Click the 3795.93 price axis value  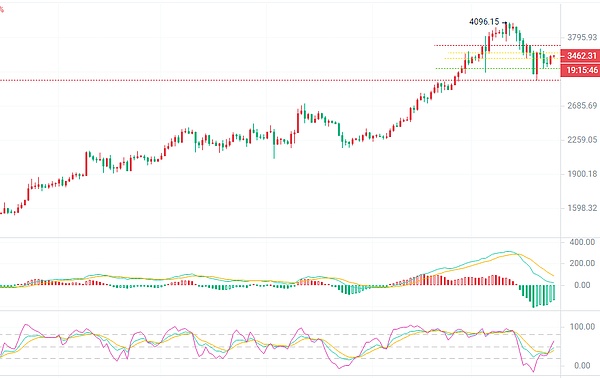pyautogui.click(x=582, y=37)
